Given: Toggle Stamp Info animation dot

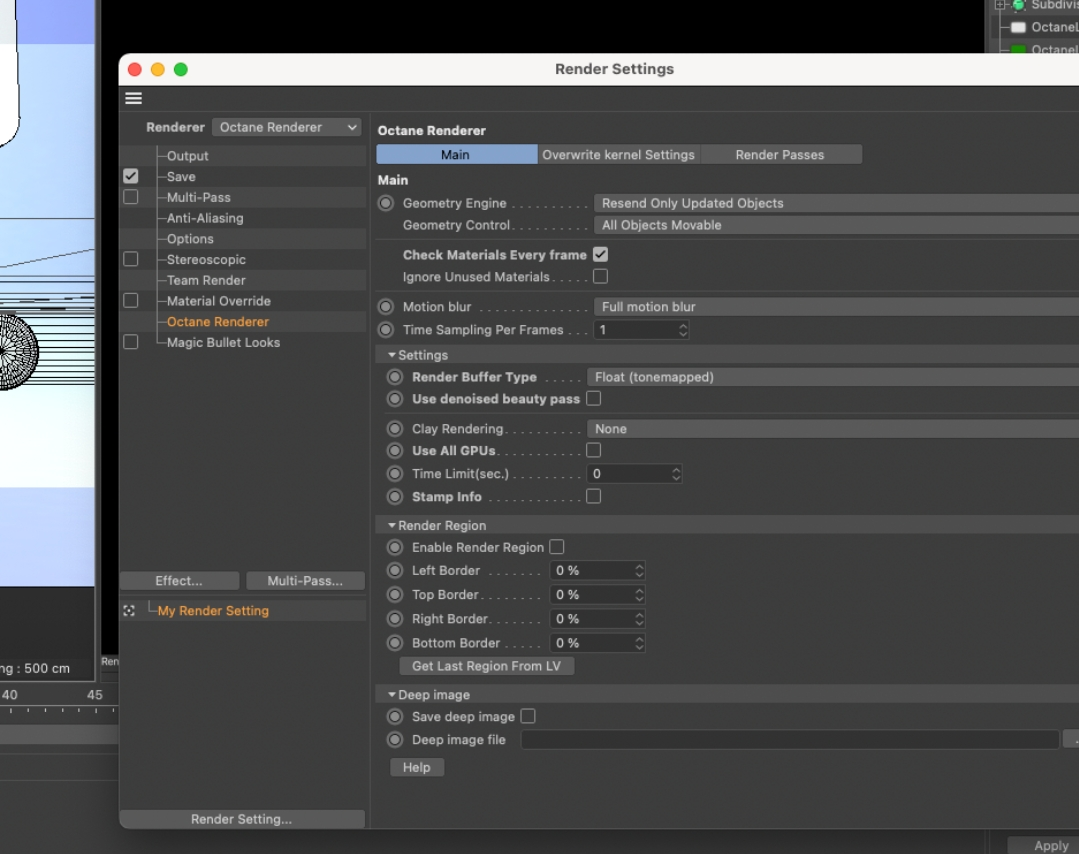Looking at the screenshot, I should point(395,497).
